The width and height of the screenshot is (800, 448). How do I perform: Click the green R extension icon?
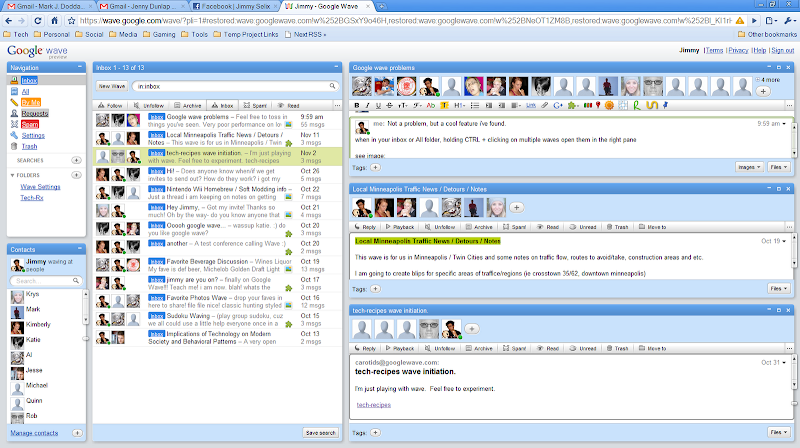click(x=637, y=106)
